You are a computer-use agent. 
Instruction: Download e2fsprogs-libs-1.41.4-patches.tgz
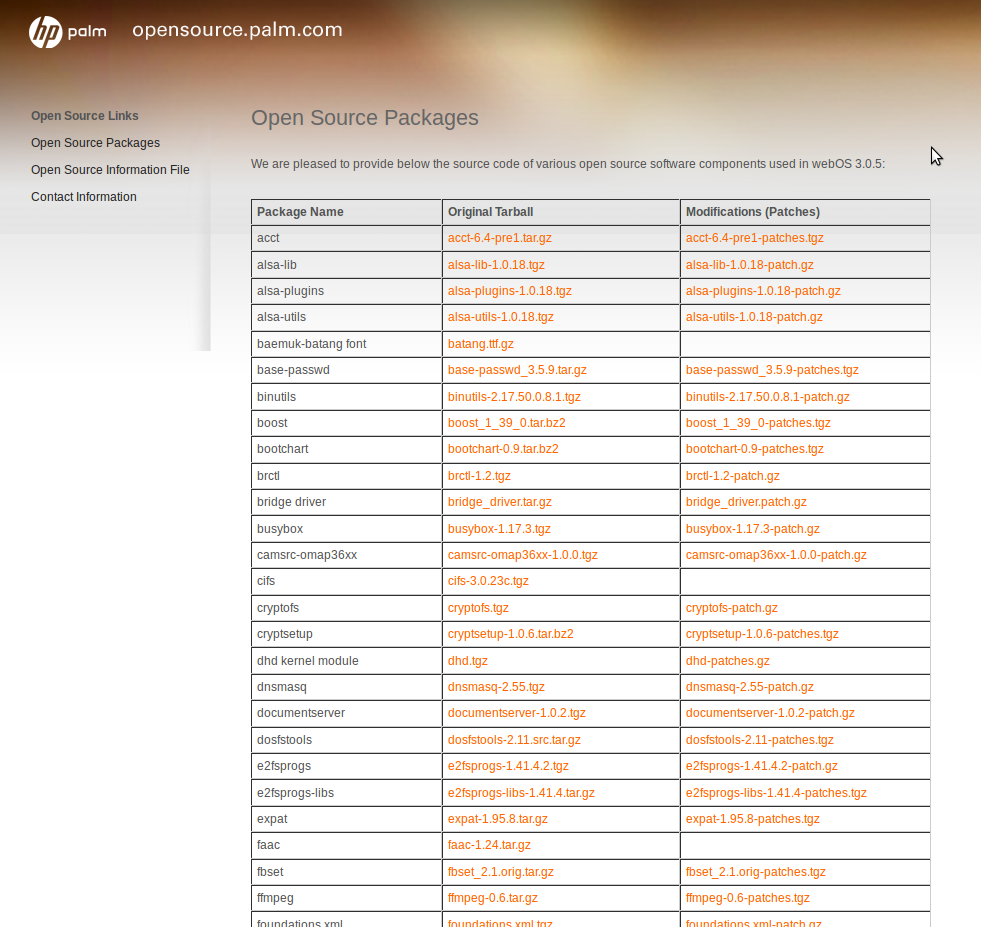tap(776, 793)
